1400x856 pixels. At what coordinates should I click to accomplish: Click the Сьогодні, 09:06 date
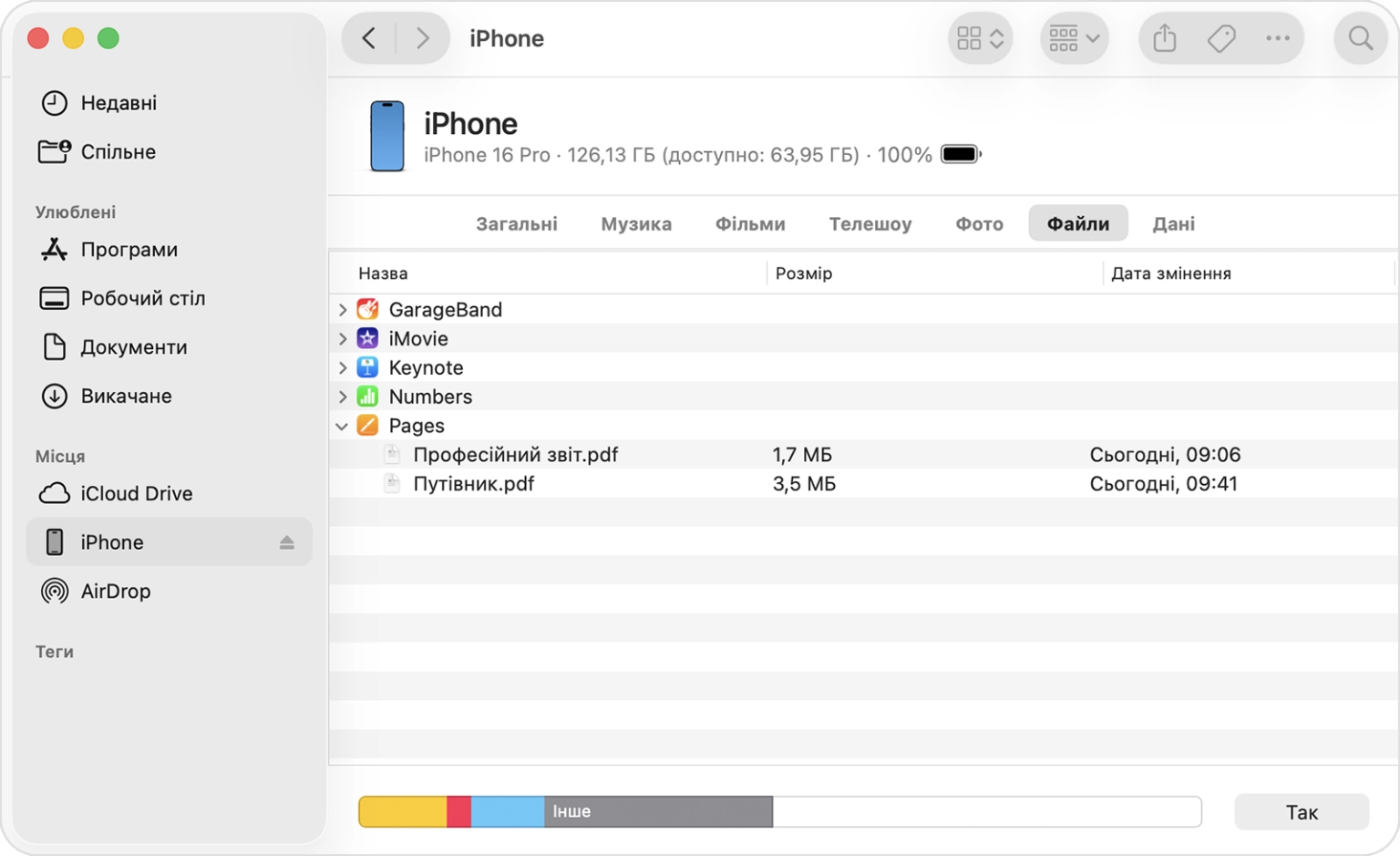(1165, 455)
